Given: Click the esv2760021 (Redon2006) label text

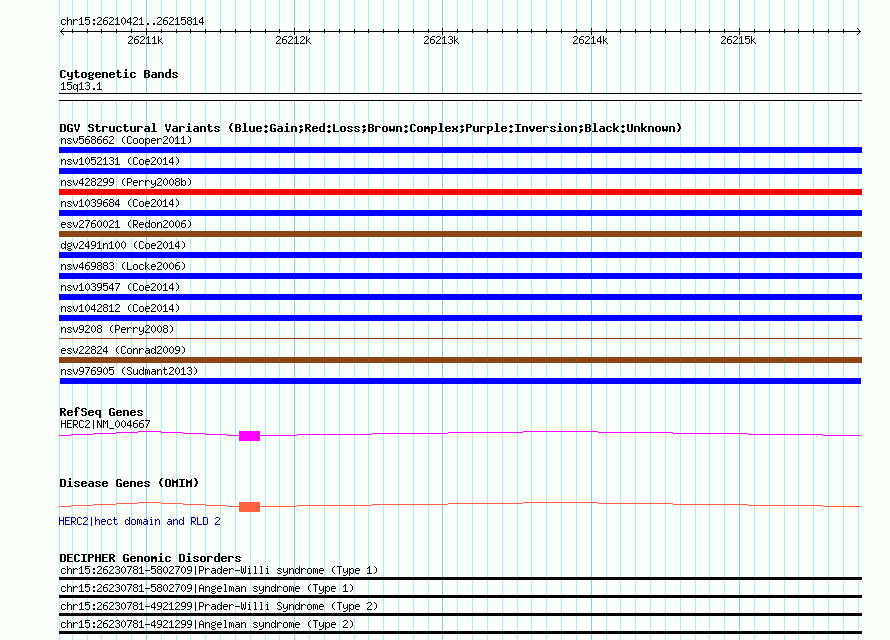Looking at the screenshot, I should (x=126, y=224).
